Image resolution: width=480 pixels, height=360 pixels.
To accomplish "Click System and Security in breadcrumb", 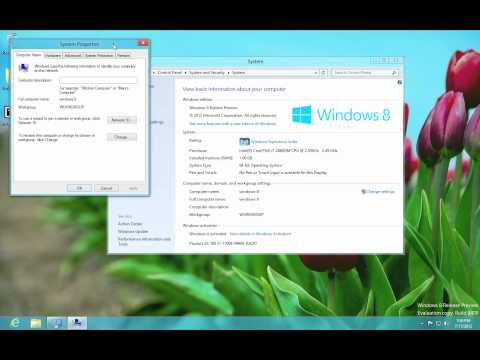I will point(207,72).
